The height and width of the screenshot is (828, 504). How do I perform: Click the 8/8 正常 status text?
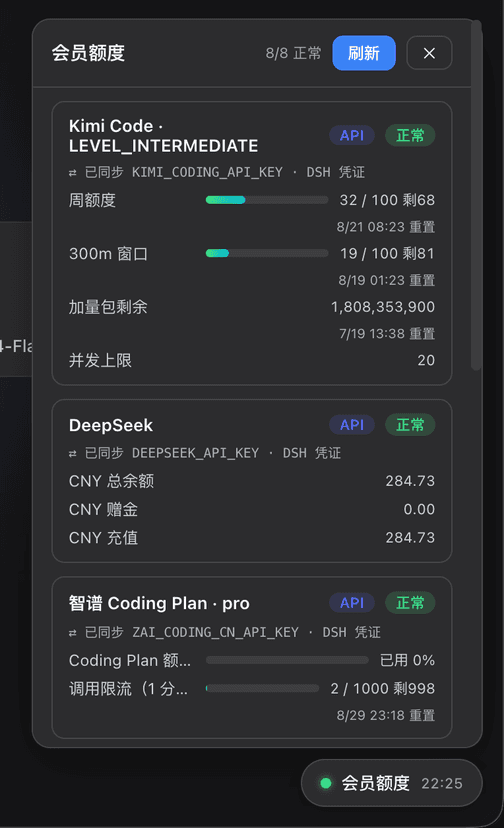point(293,53)
